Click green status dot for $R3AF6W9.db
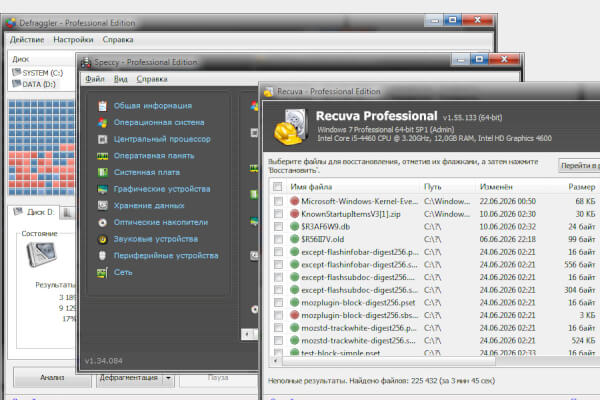 click(294, 226)
